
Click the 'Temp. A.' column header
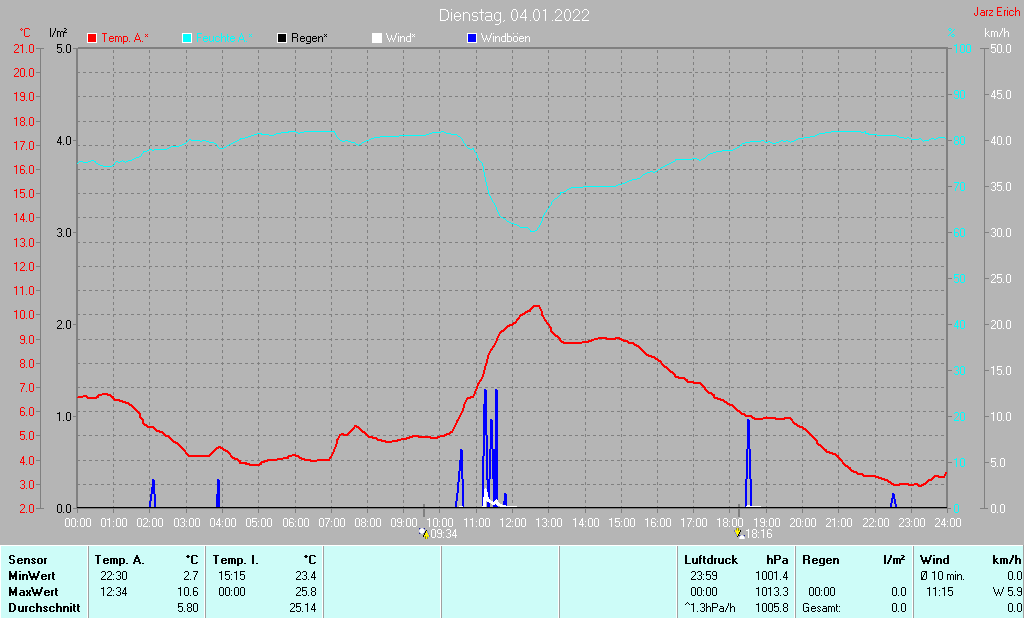pos(120,561)
